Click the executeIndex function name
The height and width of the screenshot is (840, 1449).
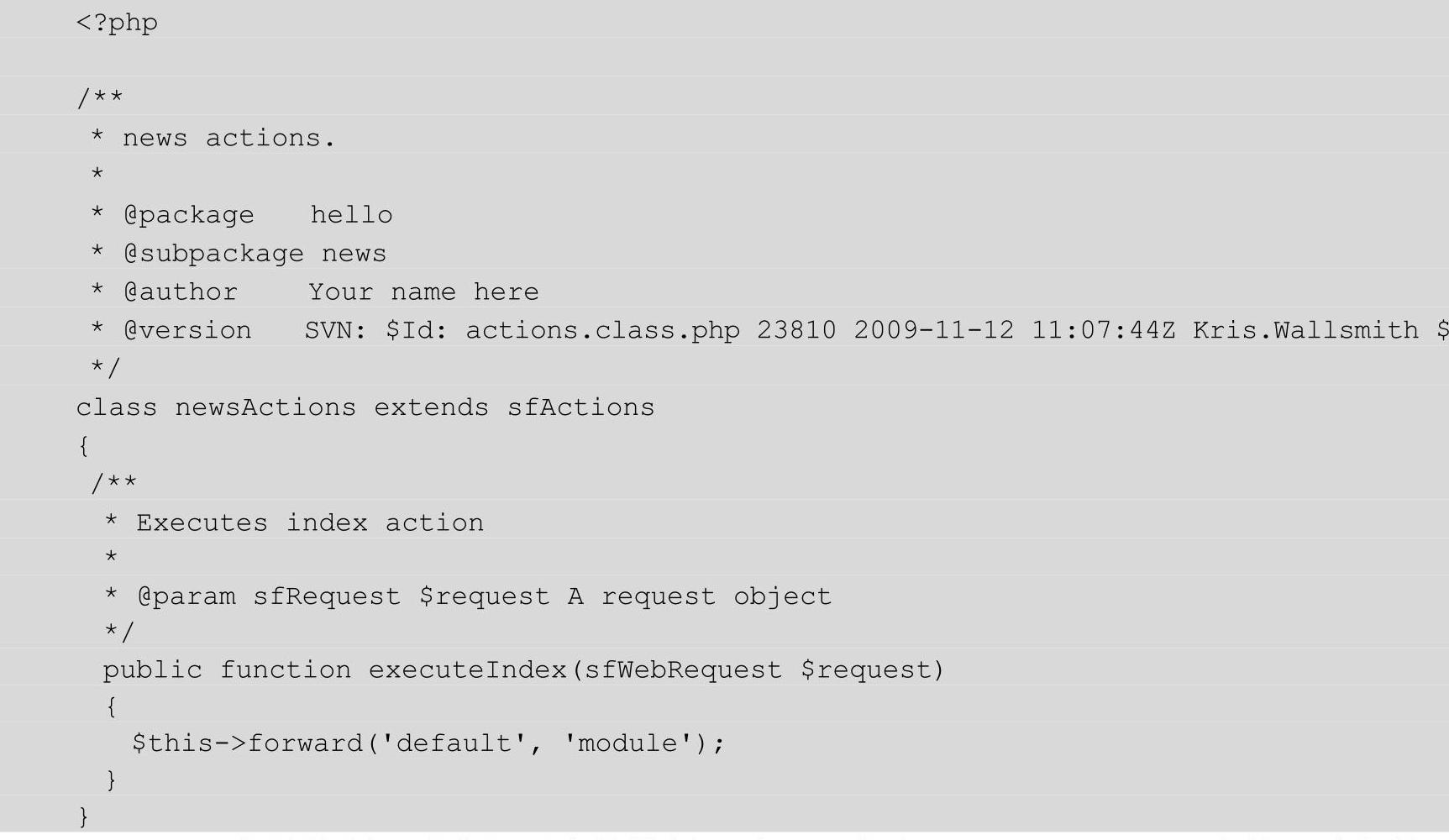pos(468,670)
